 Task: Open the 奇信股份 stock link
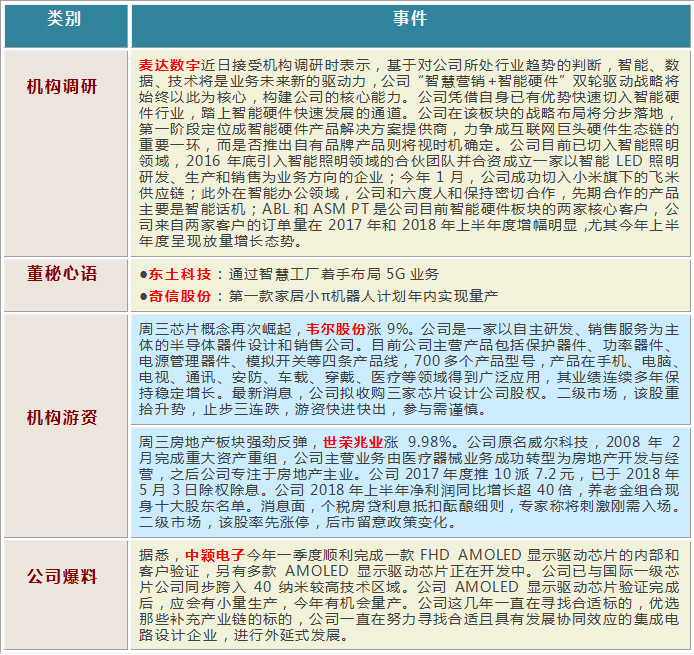pyautogui.click(x=179, y=296)
